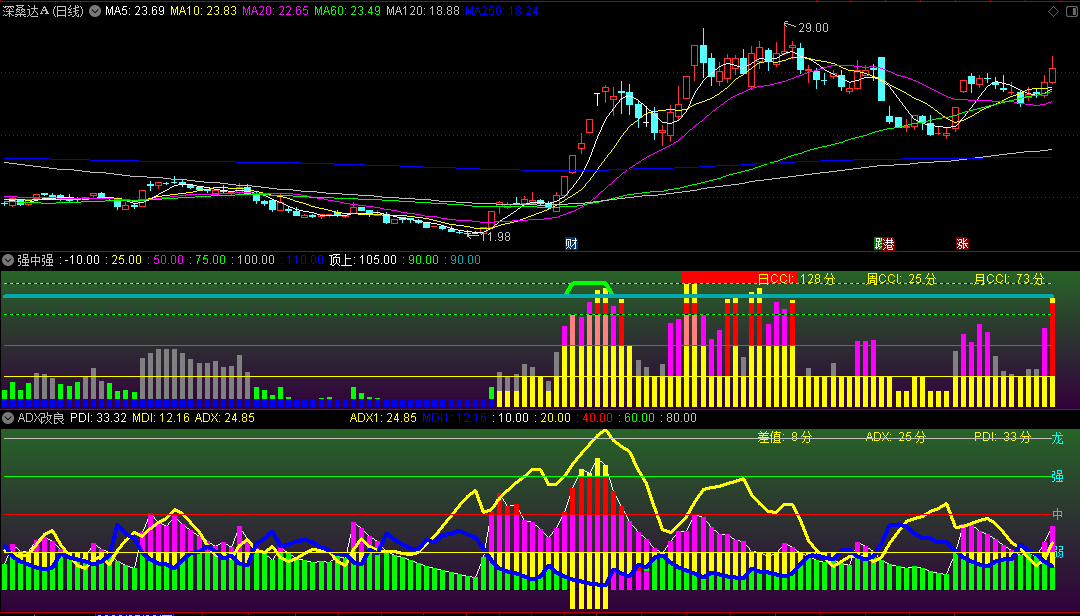Open the 涨 marker icon
1080x616 pixels.
(x=962, y=243)
